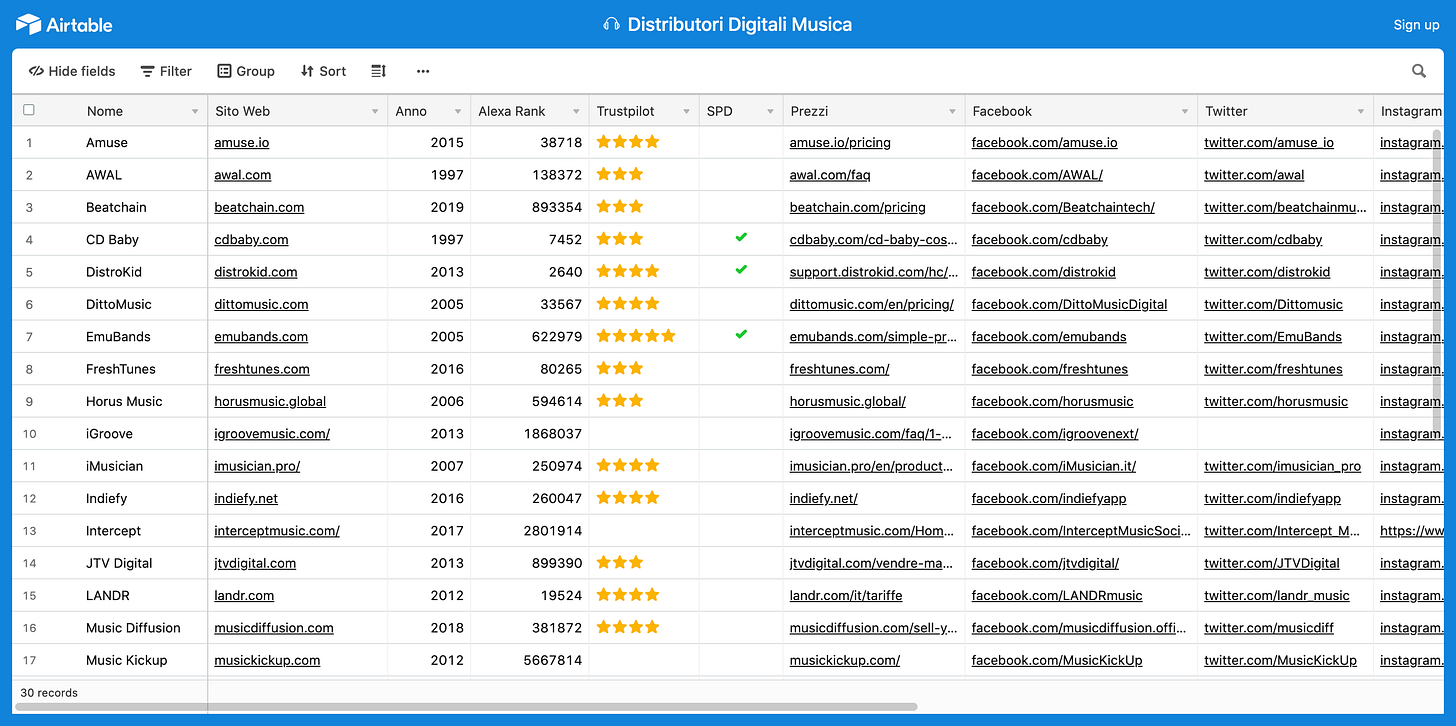Open the Facebook column dropdown arrow
The height and width of the screenshot is (726, 1456).
pos(1185,111)
